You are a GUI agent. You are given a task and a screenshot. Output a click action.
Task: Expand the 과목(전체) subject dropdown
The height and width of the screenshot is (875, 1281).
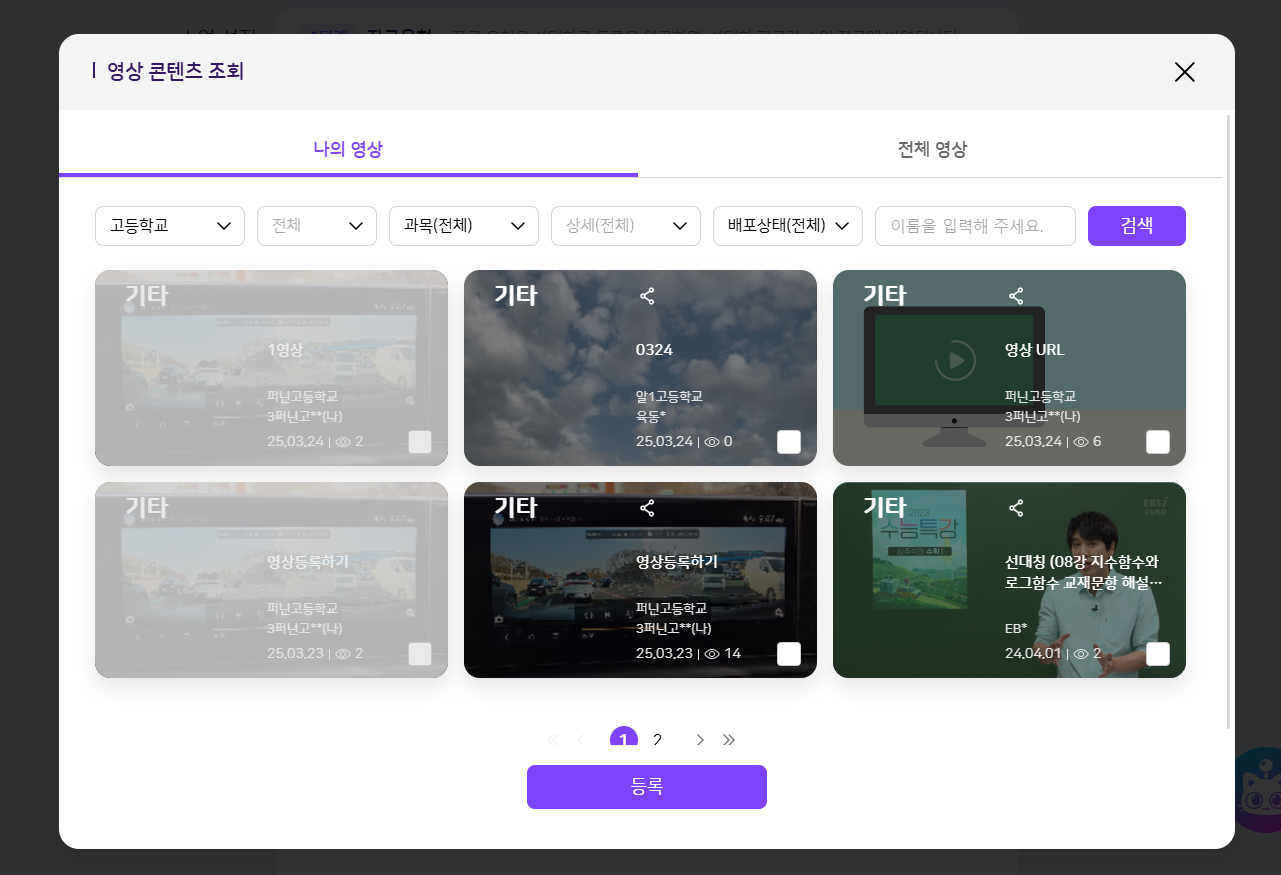[464, 226]
